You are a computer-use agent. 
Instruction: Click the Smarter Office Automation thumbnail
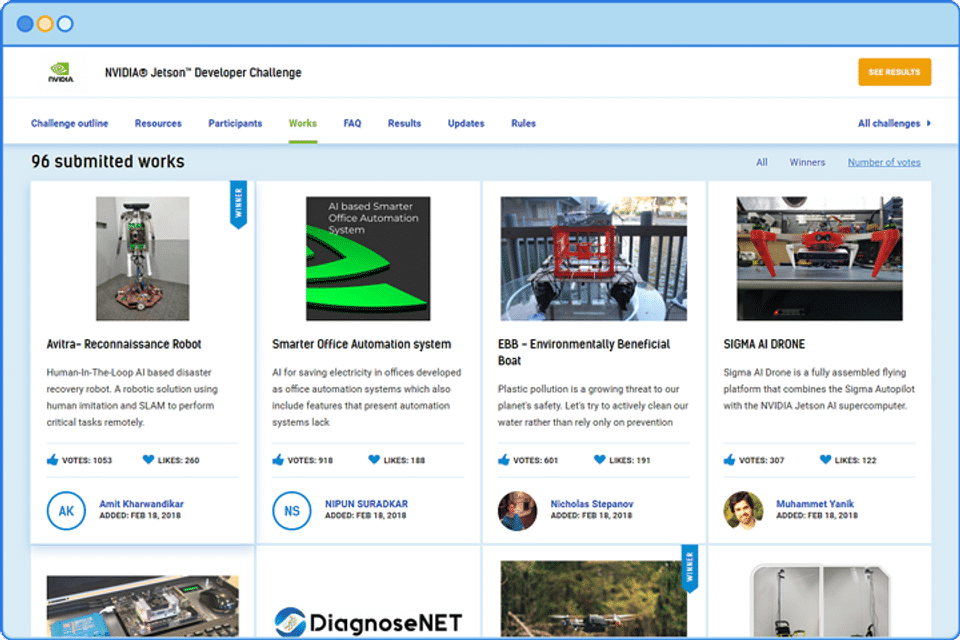pyautogui.click(x=368, y=258)
